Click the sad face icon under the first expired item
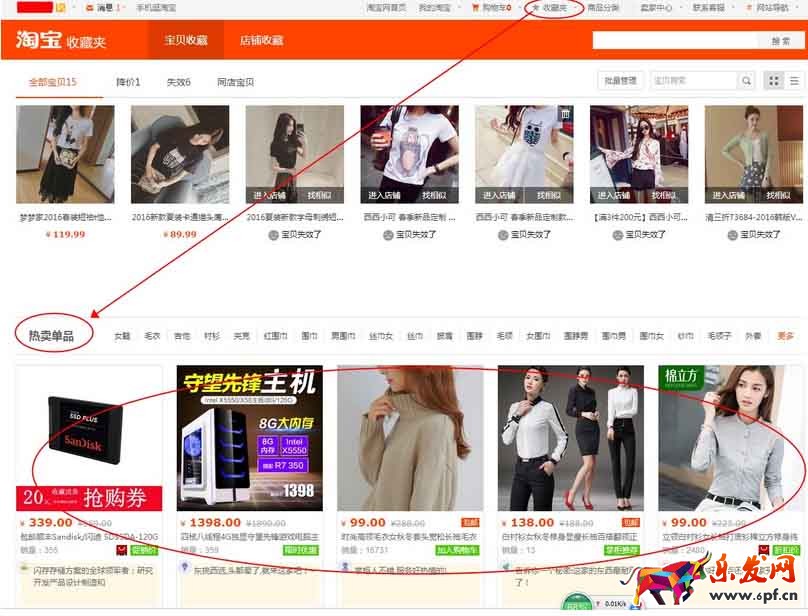The height and width of the screenshot is (616, 808). (x=273, y=235)
